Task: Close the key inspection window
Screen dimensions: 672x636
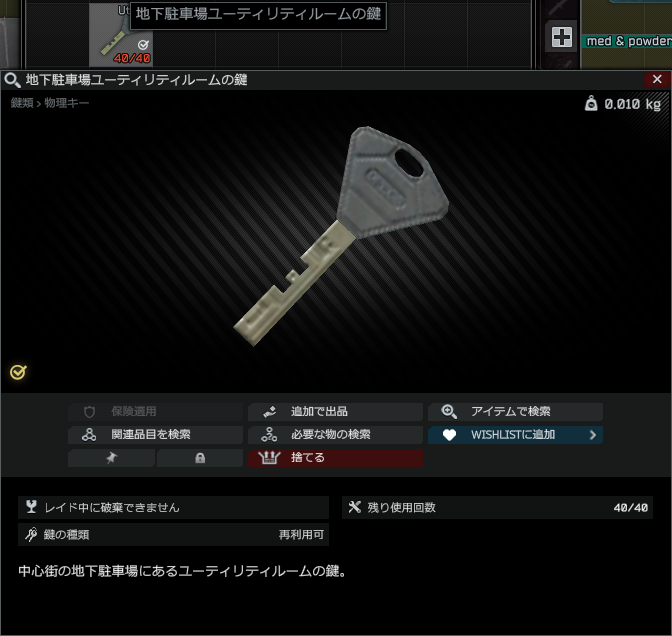Action: (657, 80)
